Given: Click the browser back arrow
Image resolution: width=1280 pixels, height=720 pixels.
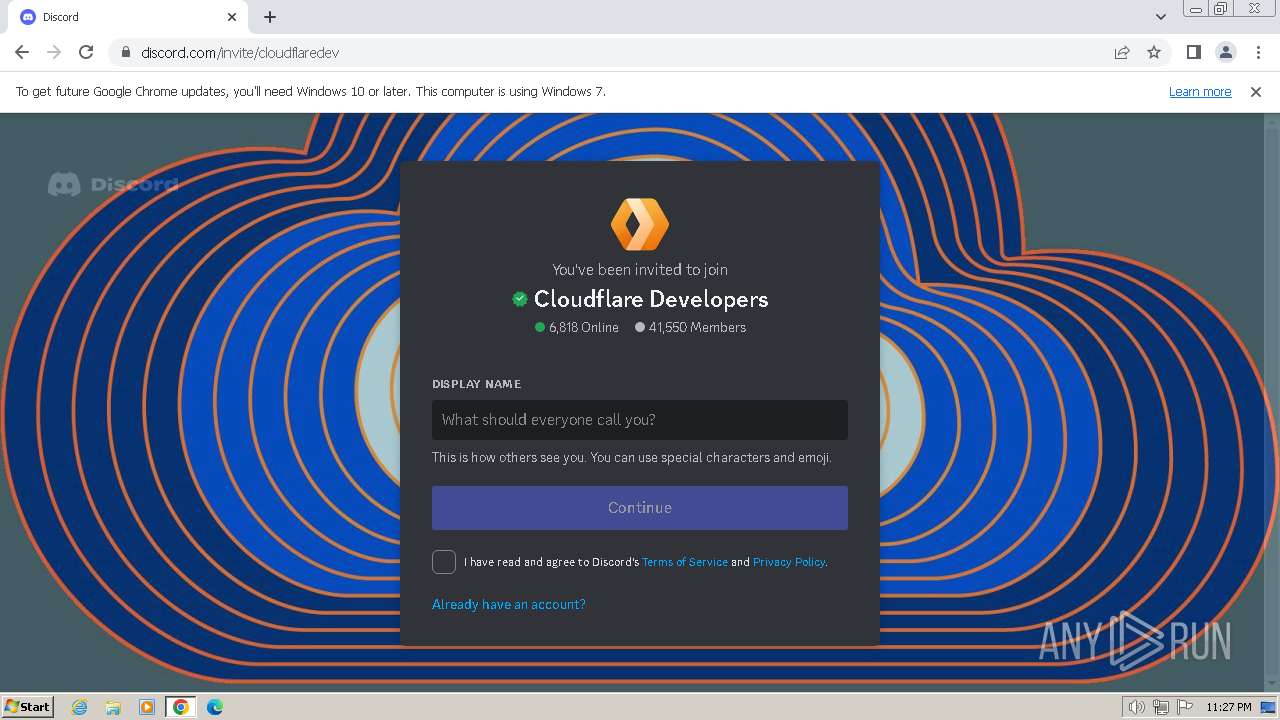Looking at the screenshot, I should coord(22,52).
